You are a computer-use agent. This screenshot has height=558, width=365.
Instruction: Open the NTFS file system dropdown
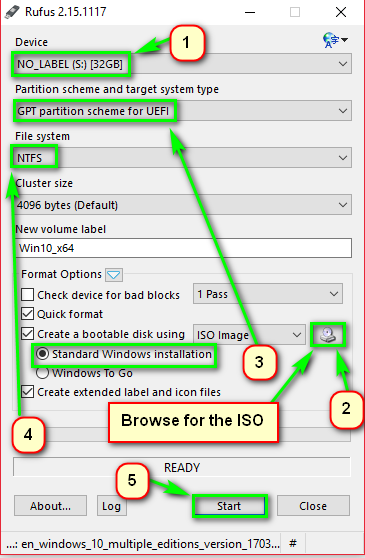click(x=183, y=158)
